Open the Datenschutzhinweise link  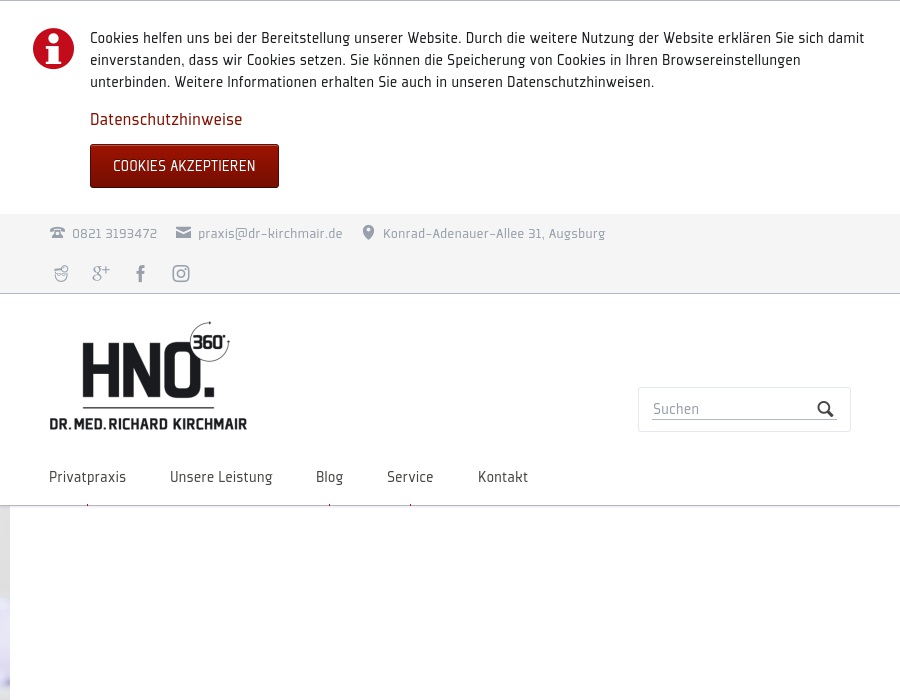tap(166, 119)
